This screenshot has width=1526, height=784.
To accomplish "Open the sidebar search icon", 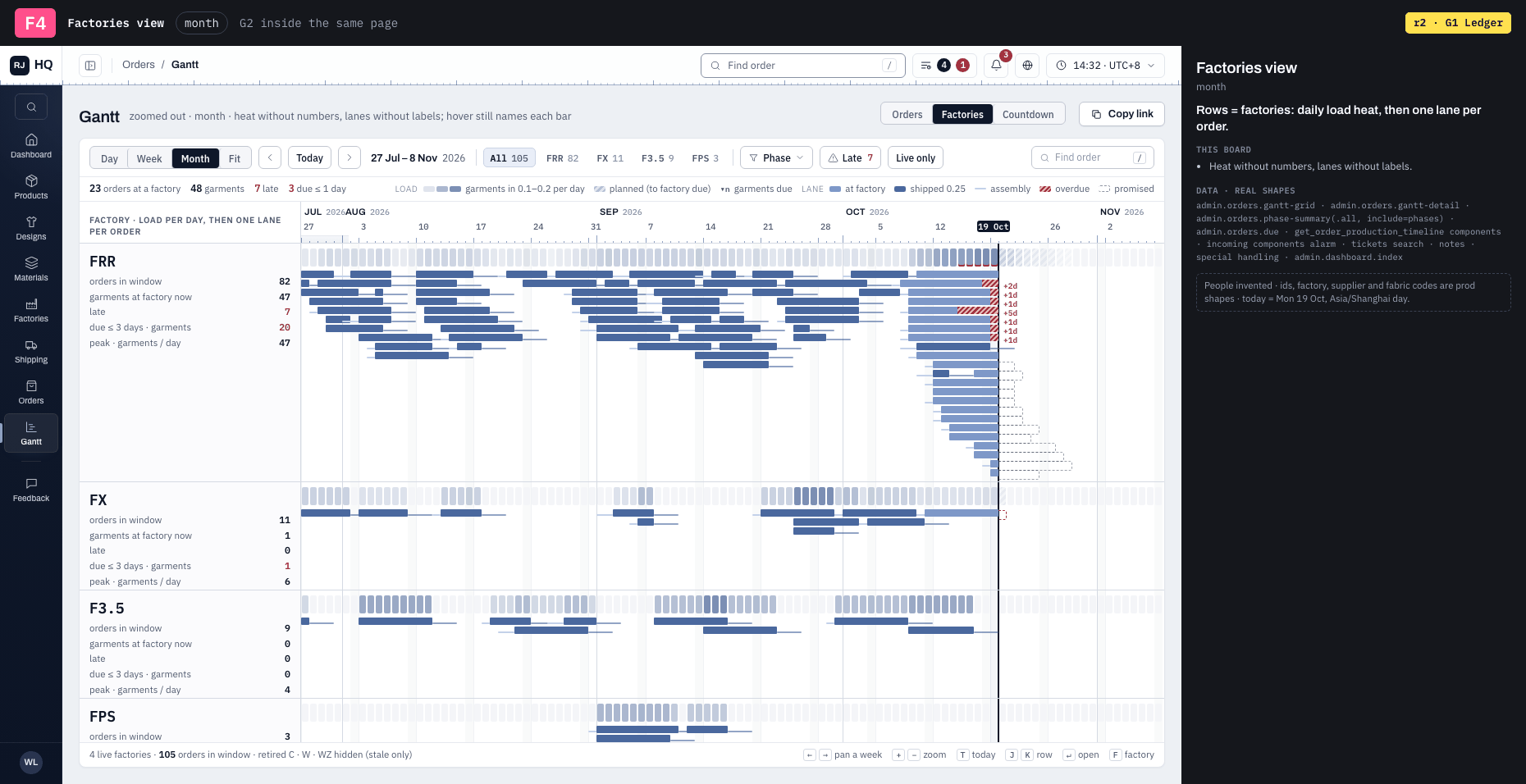I will tap(31, 107).
